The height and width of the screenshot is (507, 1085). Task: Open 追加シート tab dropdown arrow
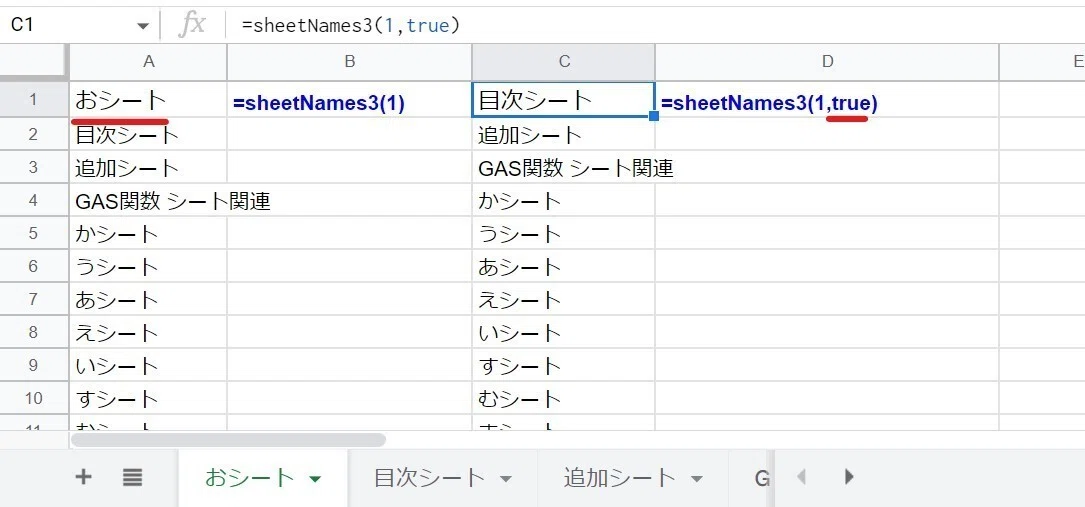[697, 479]
